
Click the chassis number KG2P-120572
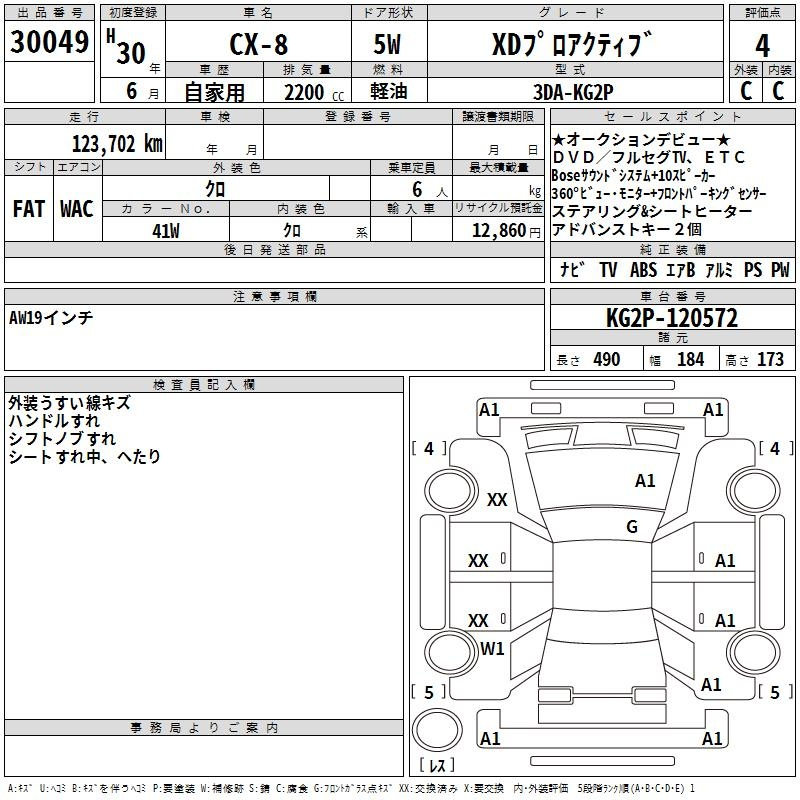coord(671,319)
